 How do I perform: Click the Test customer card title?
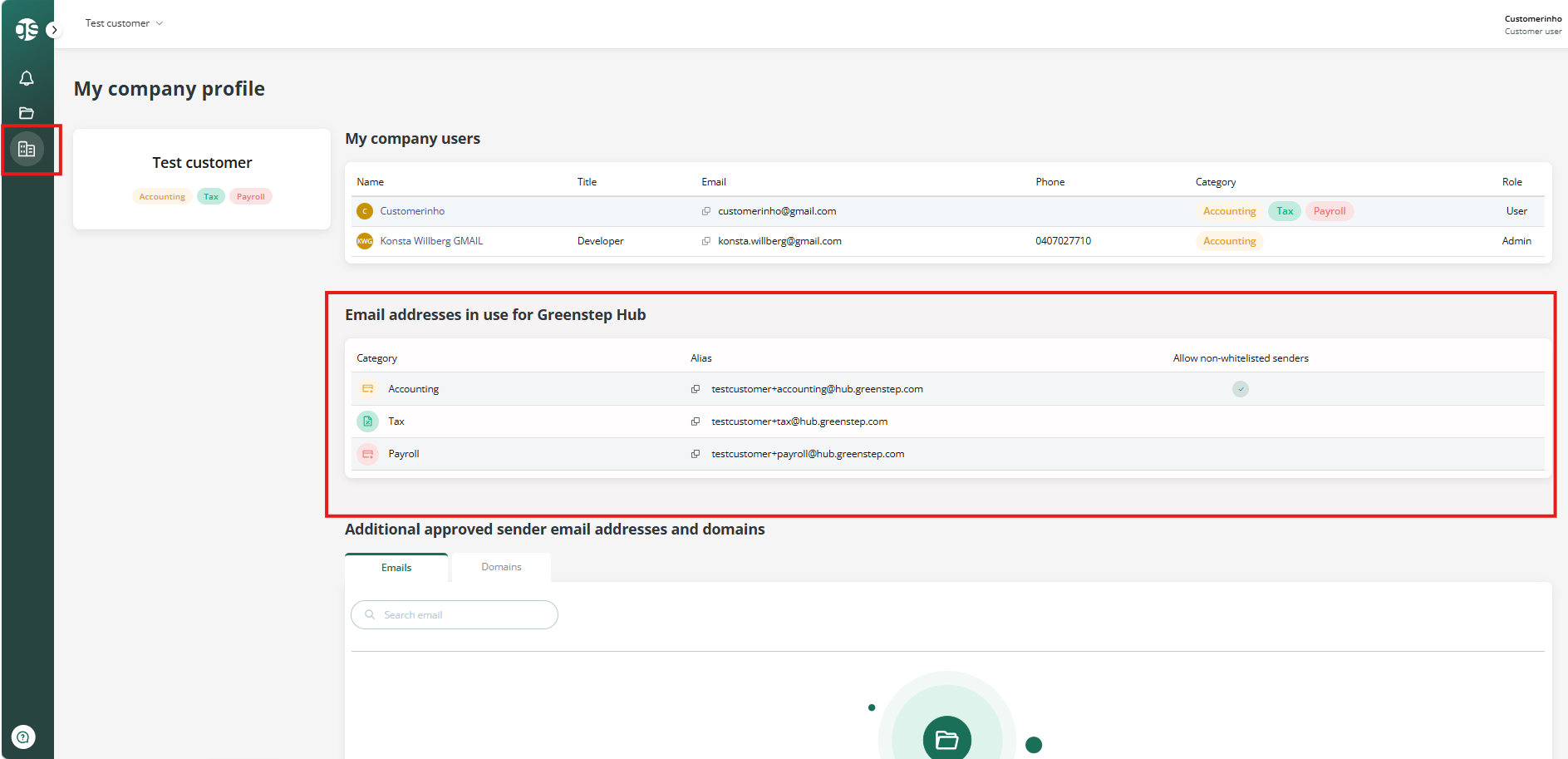[202, 163]
